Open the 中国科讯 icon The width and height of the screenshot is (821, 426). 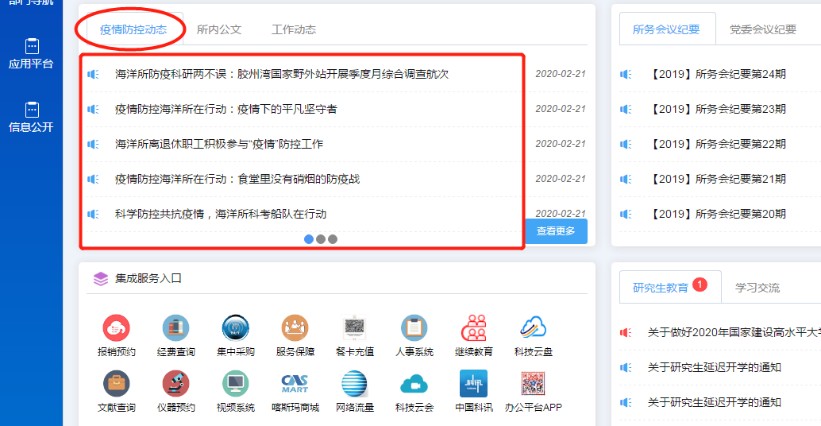[473, 385]
